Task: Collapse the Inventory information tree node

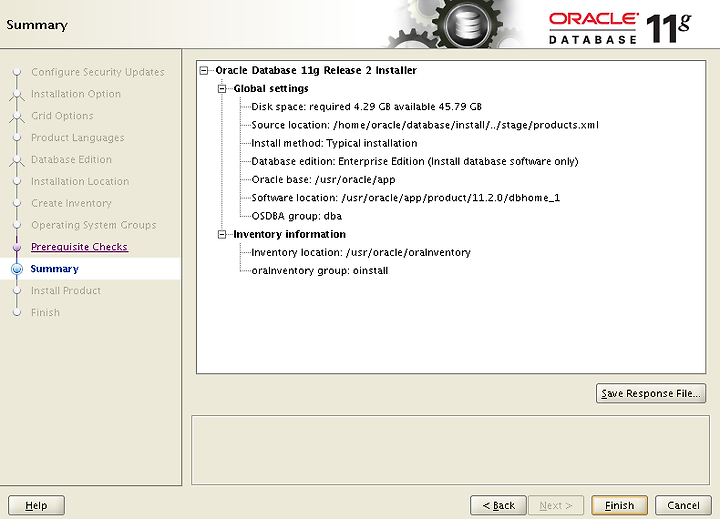Action: pos(222,234)
